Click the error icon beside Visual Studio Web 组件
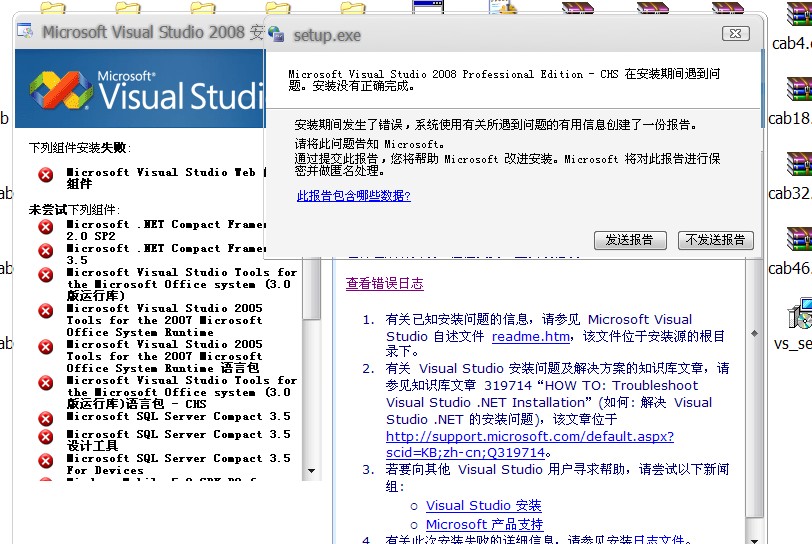This screenshot has width=812, height=544. 46,175
